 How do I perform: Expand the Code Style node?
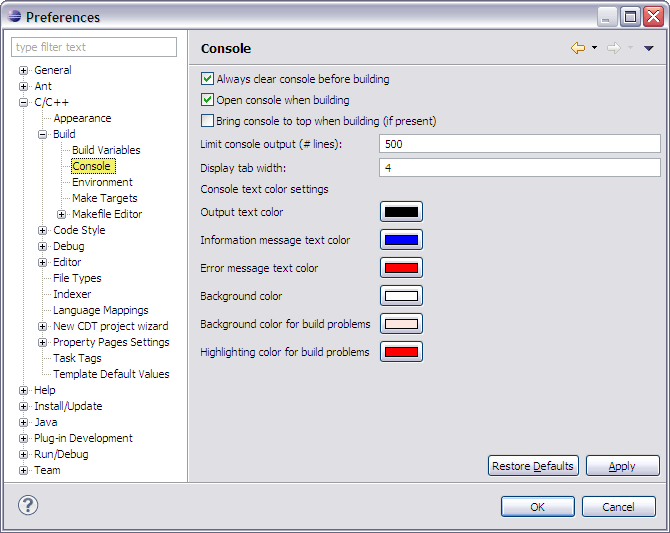42,230
